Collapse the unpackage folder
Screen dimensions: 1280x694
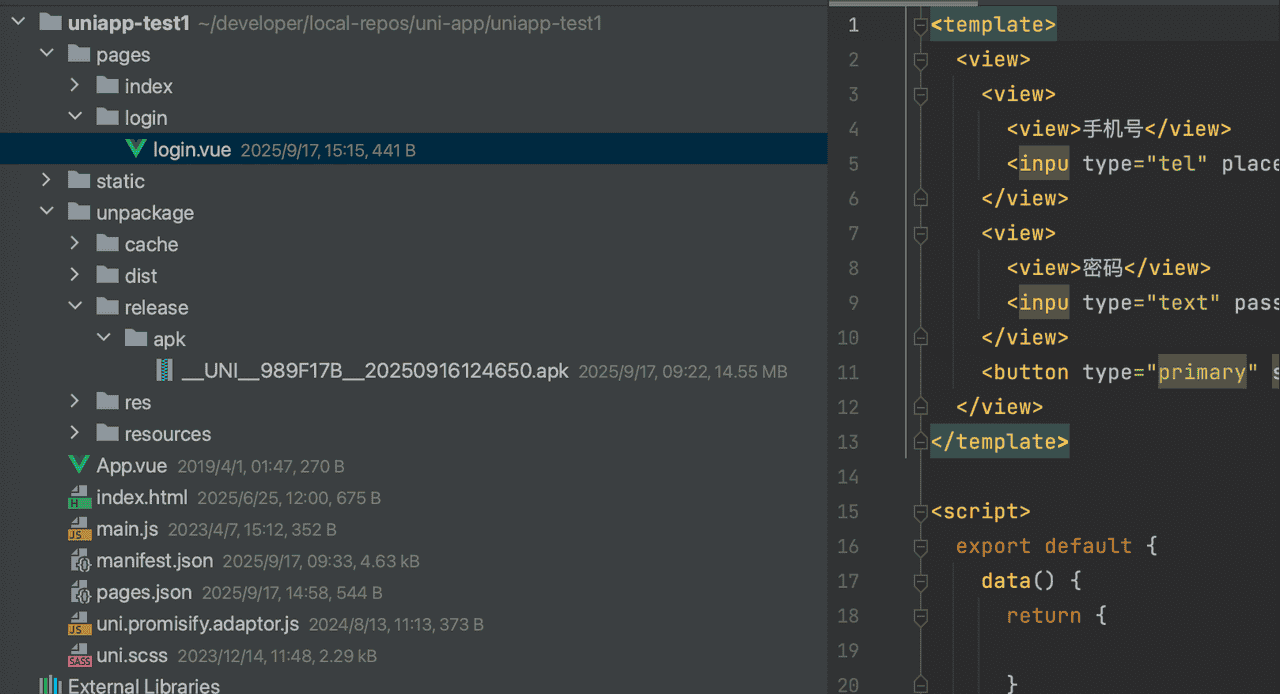(46, 213)
